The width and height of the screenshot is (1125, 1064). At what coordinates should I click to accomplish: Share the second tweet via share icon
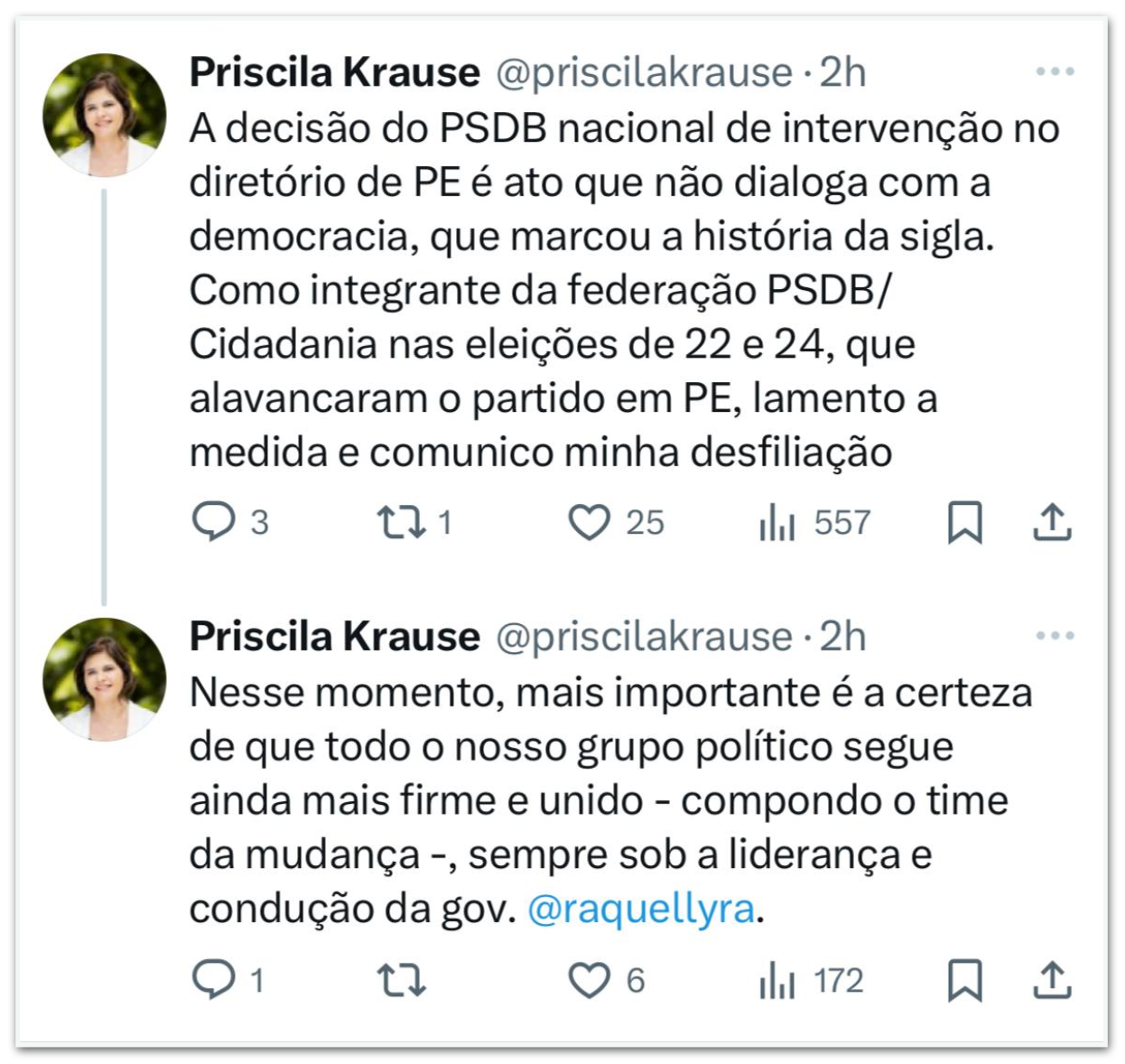click(1051, 980)
